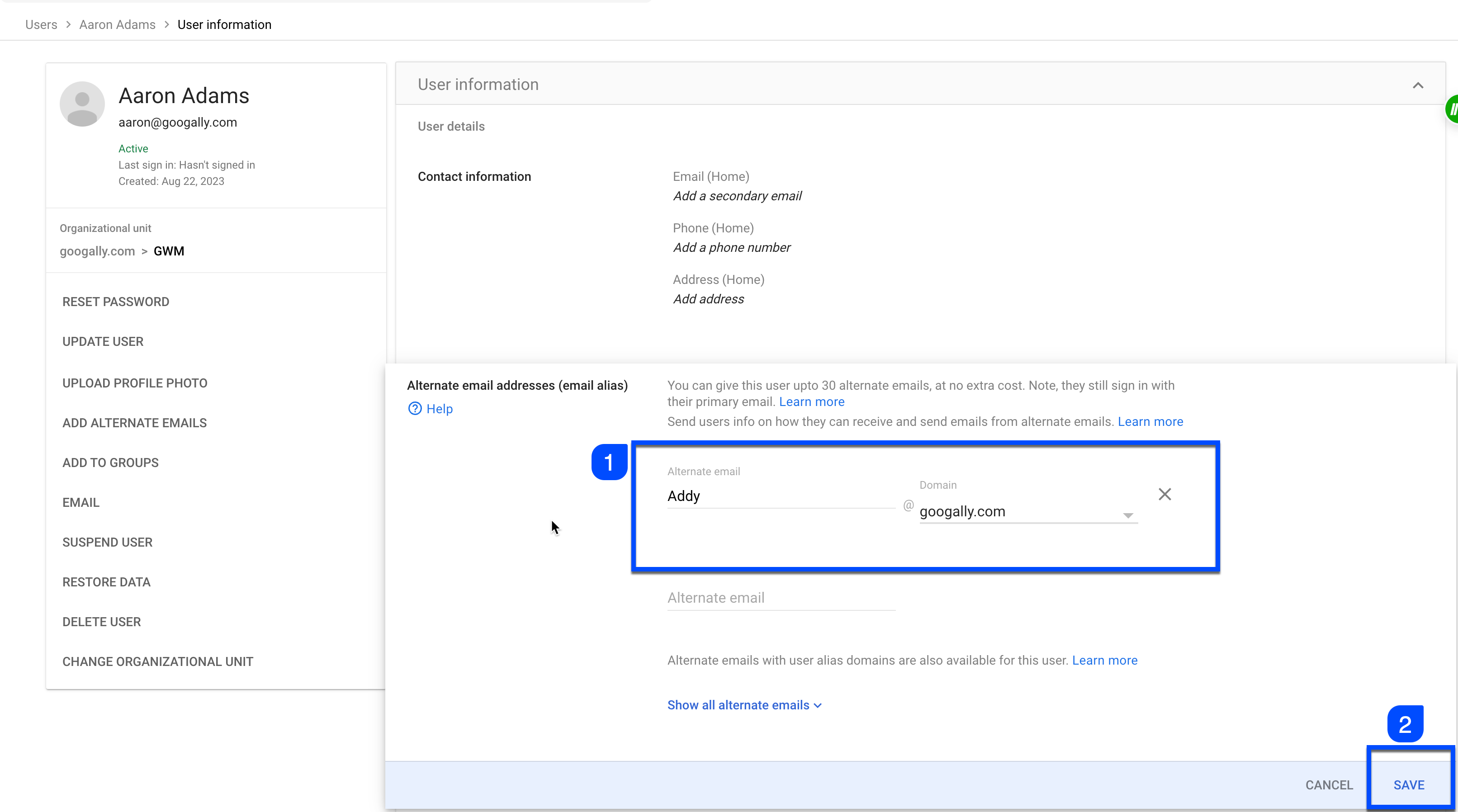Click ADD TO GROUPS

tap(110, 463)
